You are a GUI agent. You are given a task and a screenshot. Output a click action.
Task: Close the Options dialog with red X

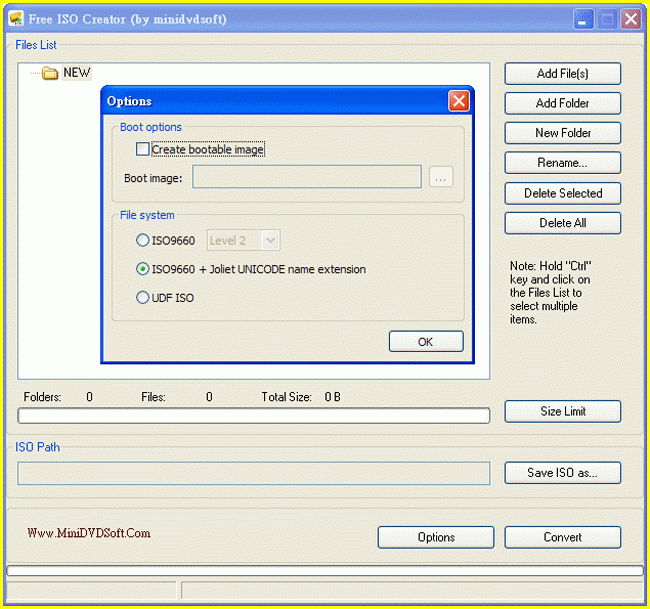tap(459, 101)
